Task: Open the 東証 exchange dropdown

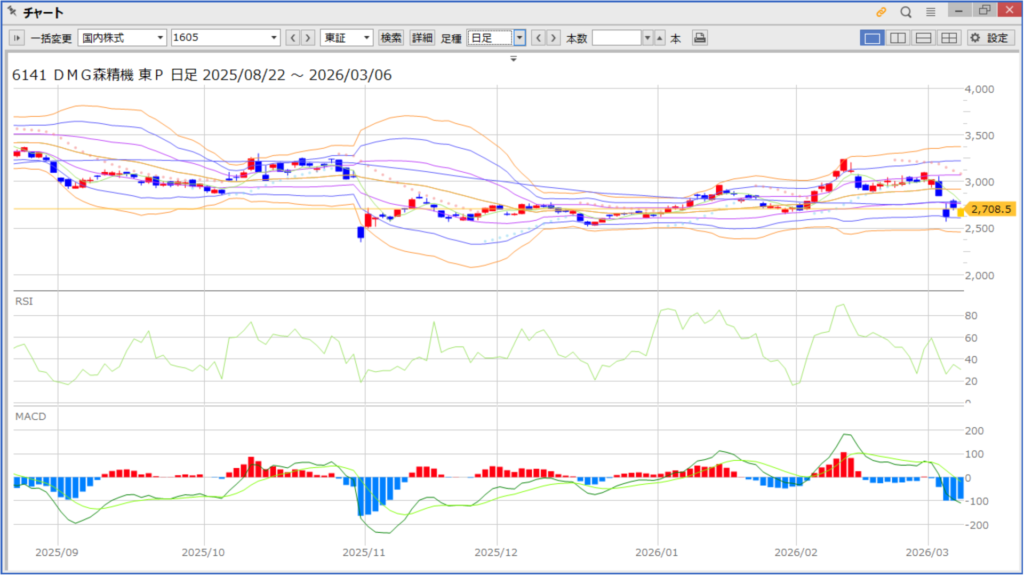Action: pos(346,38)
